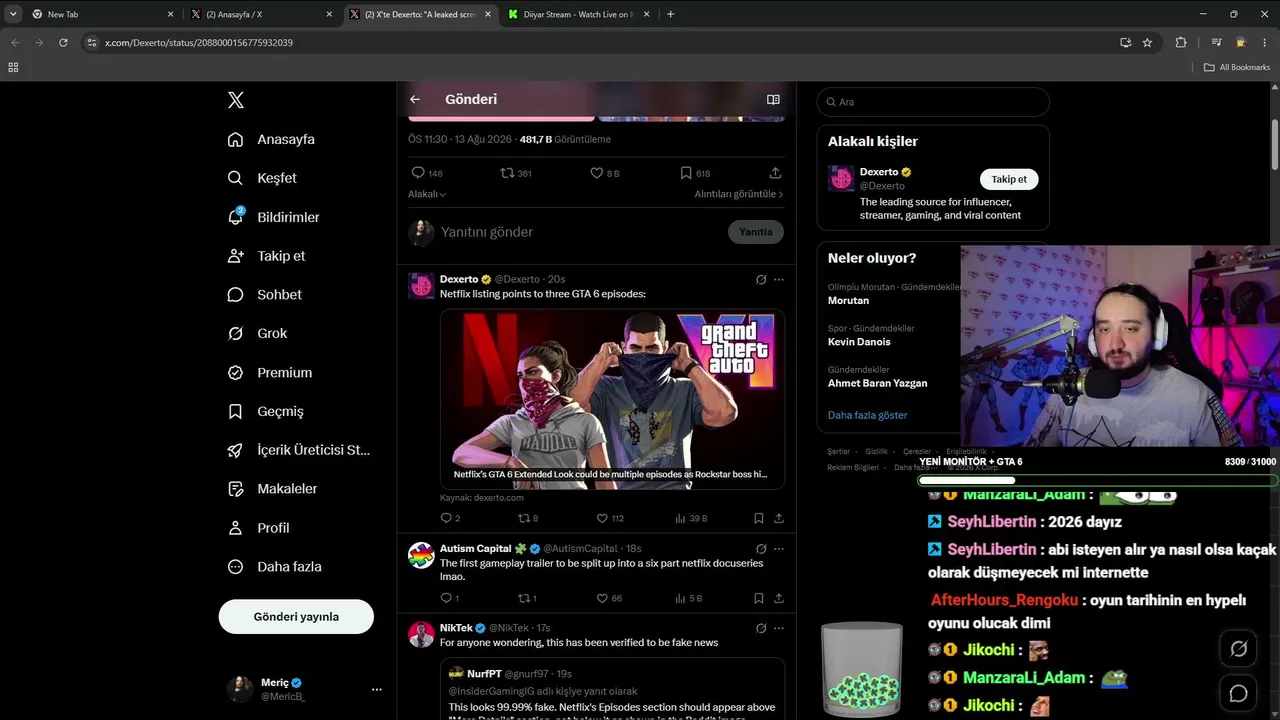This screenshot has height=720, width=1280.
Task: Open the Ahmet Baran Yazgan trending topic
Action: click(x=877, y=383)
